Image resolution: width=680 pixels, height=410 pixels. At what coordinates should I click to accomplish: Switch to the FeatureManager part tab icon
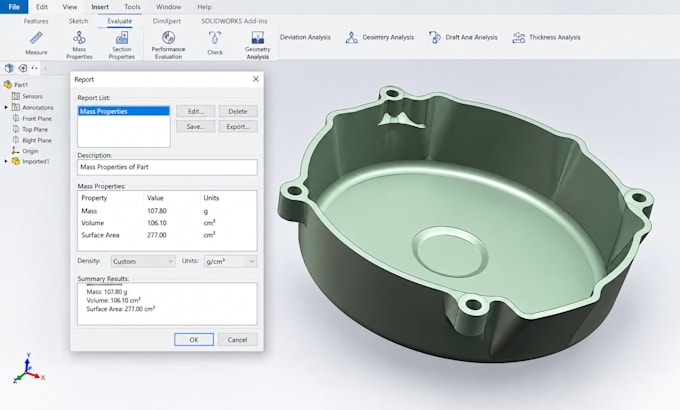pyautogui.click(x=9, y=68)
